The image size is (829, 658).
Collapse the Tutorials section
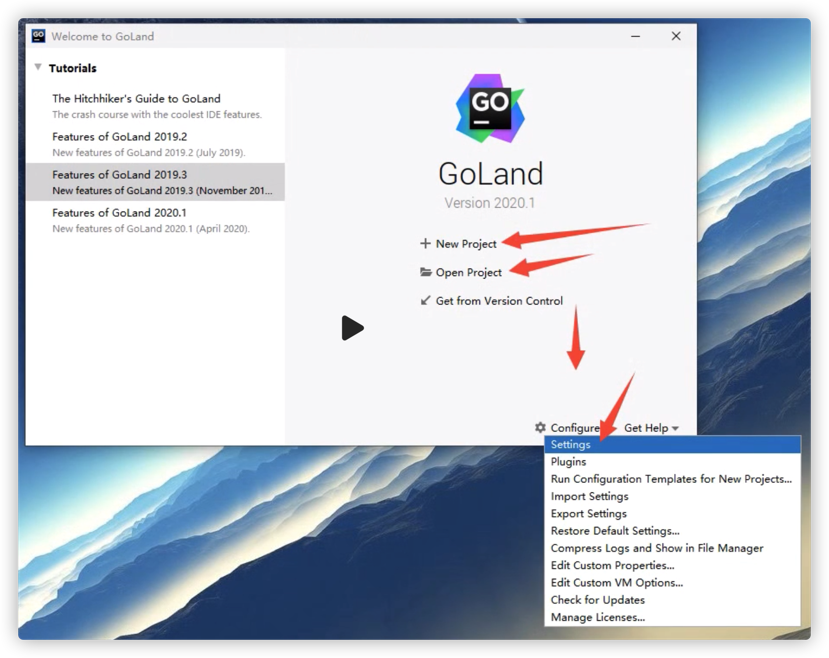[38, 67]
